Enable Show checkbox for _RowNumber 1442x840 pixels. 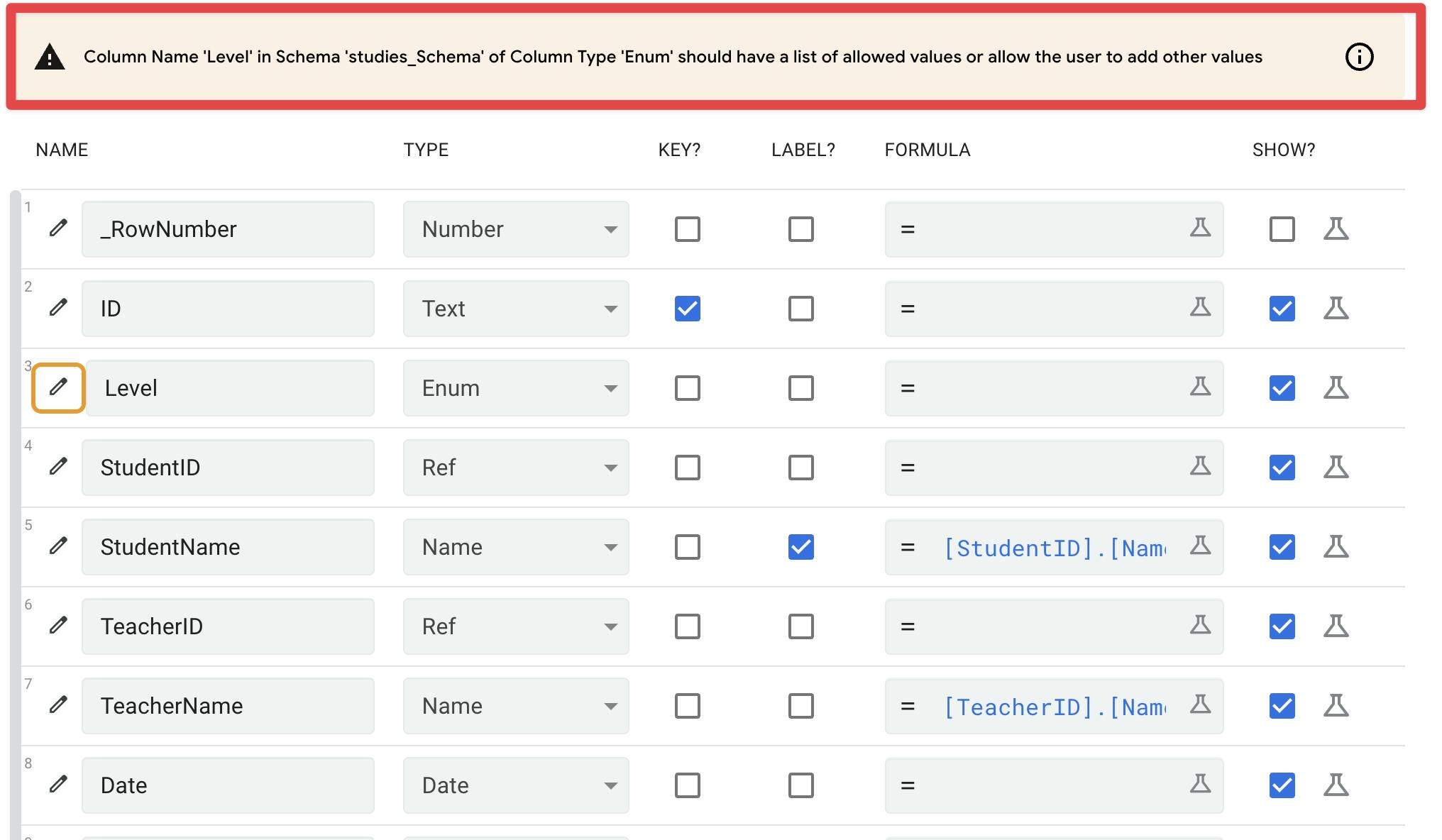tap(1282, 229)
